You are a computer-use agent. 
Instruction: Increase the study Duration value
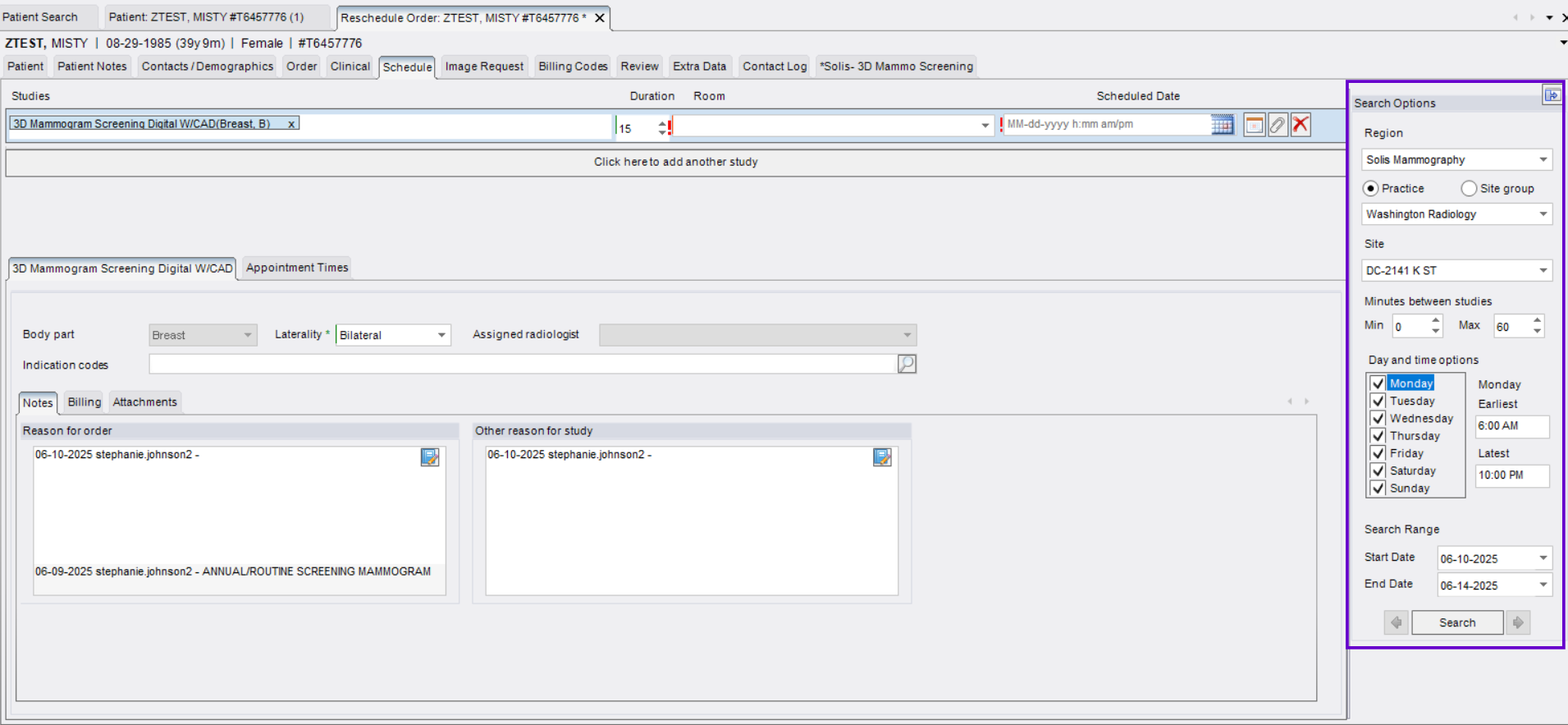662,123
